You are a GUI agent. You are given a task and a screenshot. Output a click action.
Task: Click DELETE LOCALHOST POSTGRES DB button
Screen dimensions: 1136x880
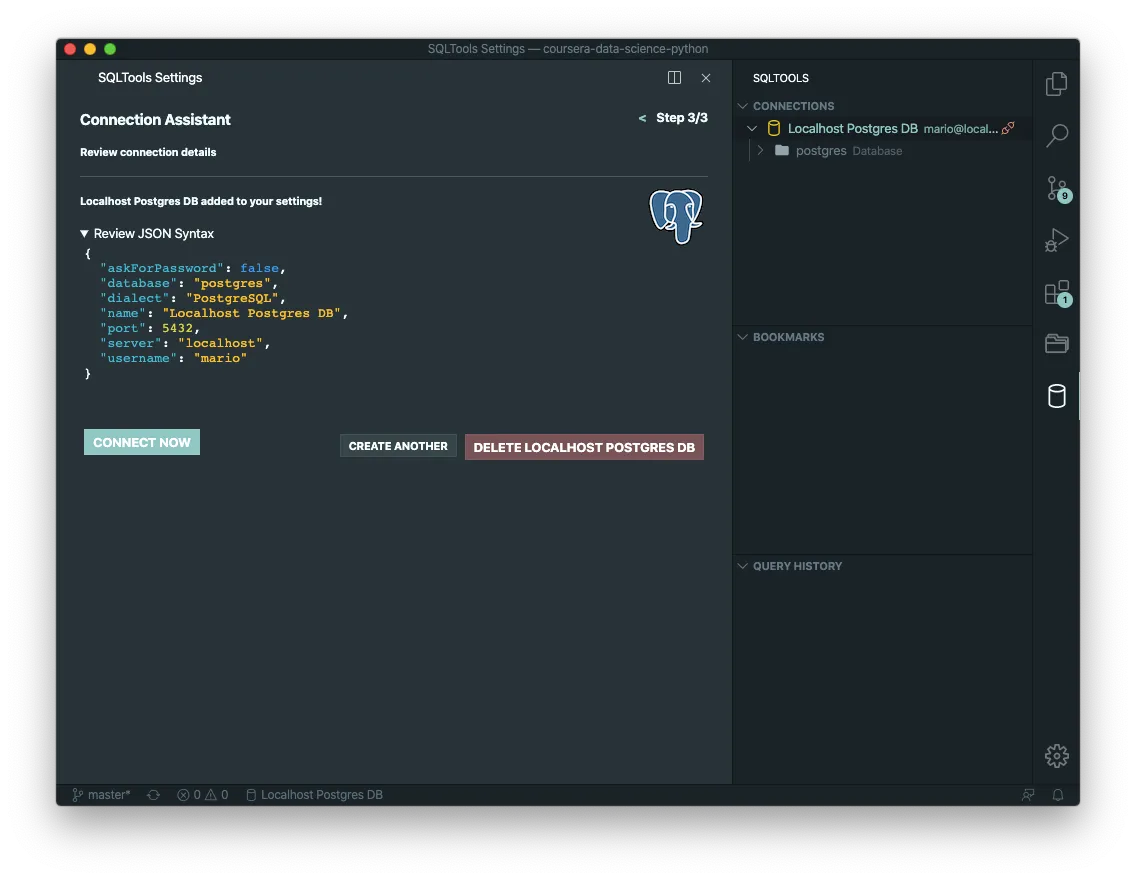(584, 447)
